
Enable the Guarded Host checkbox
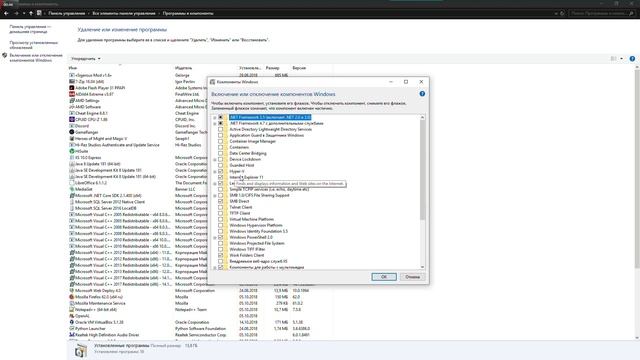point(220,165)
